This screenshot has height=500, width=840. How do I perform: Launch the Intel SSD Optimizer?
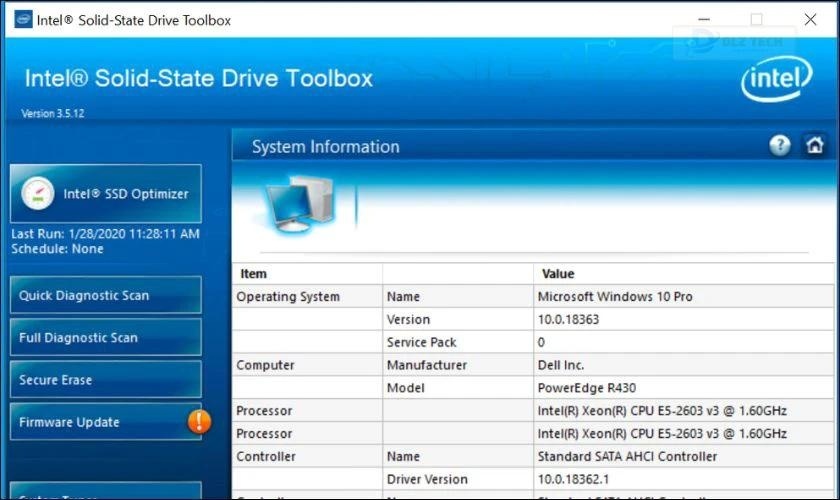[x=106, y=193]
